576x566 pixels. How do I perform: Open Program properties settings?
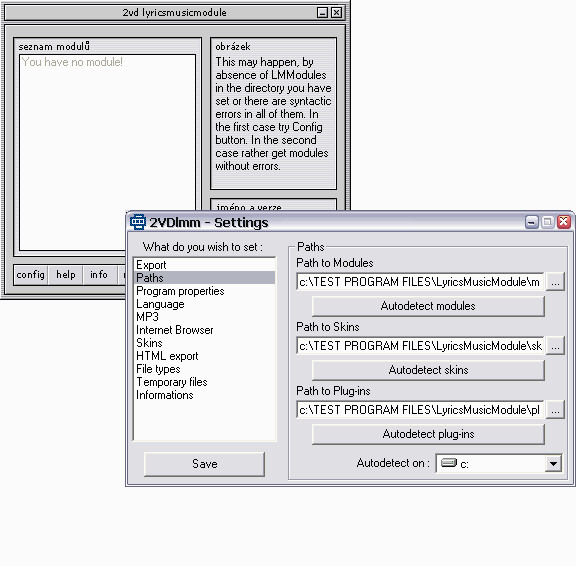pos(204,291)
